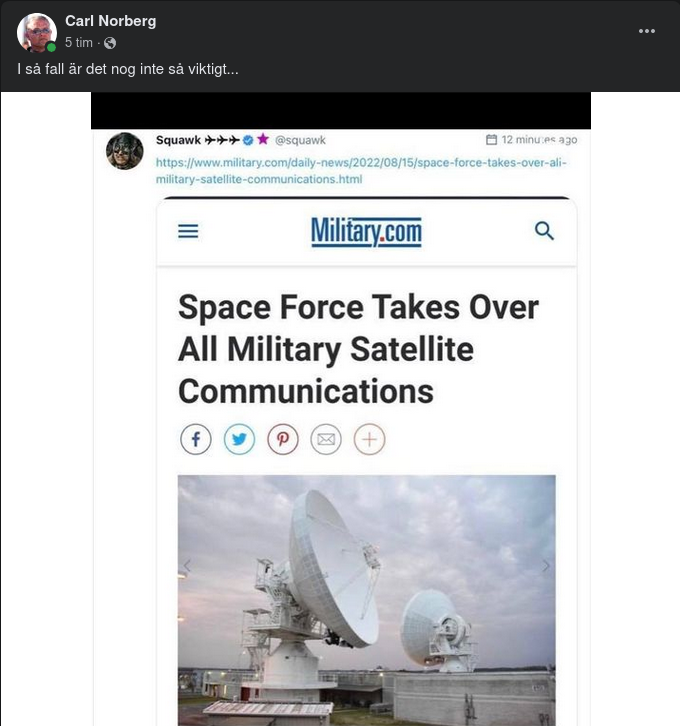Open Carl Norberg's profile name link

pos(110,21)
